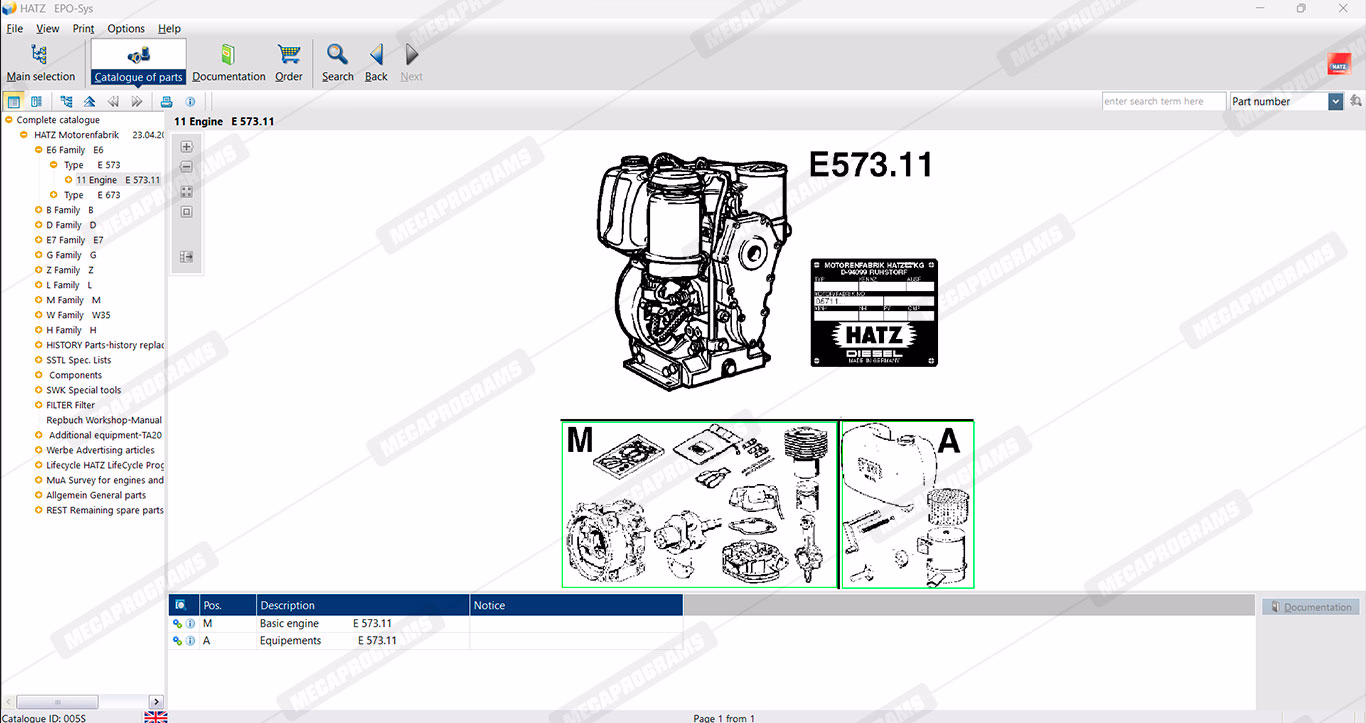Image resolution: width=1366 pixels, height=723 pixels.
Task: Click the print icon in small toolbar
Action: pos(167,102)
